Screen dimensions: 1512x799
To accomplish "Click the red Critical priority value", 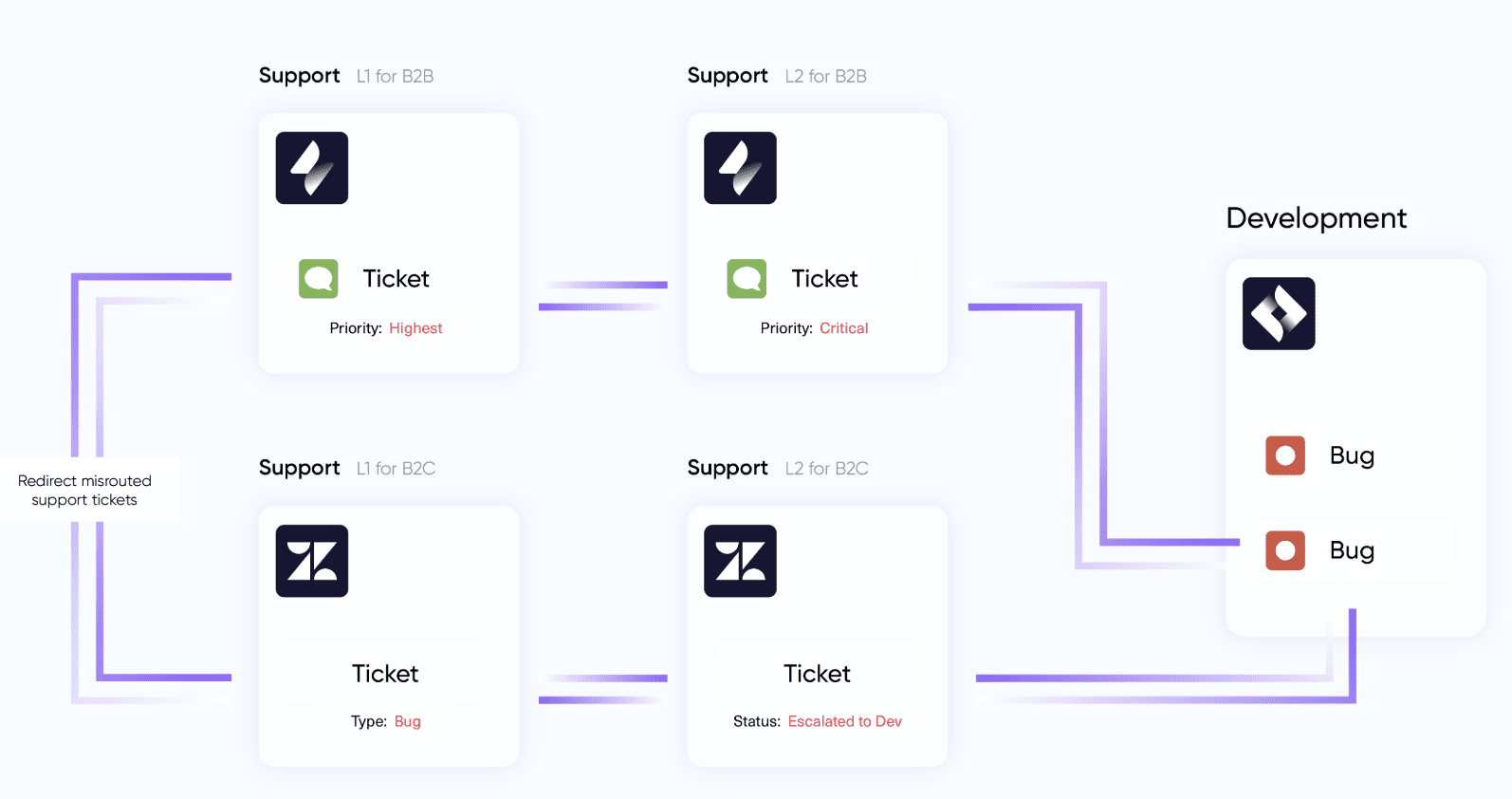I will click(x=843, y=328).
